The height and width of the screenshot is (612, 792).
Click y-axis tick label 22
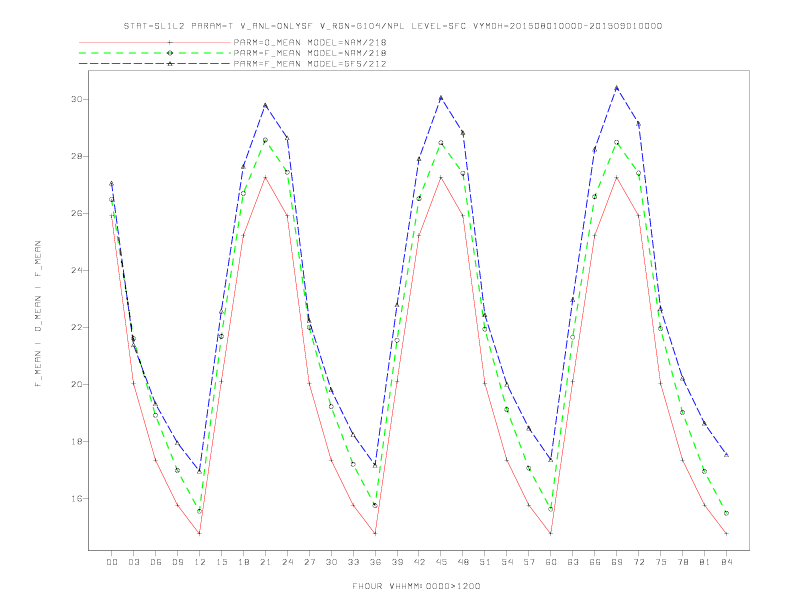(x=77, y=328)
